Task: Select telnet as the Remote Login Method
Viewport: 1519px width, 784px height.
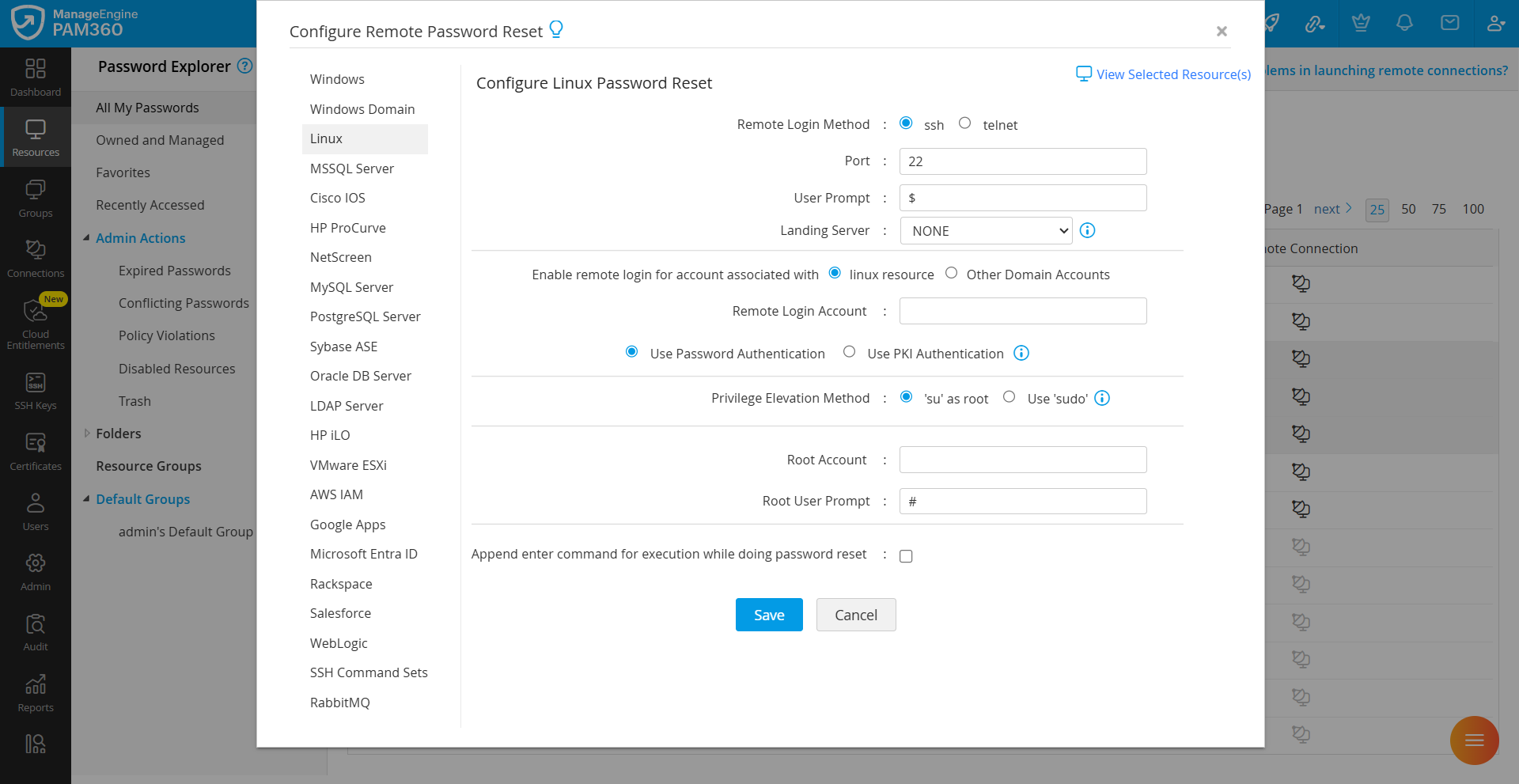Action: click(x=965, y=123)
